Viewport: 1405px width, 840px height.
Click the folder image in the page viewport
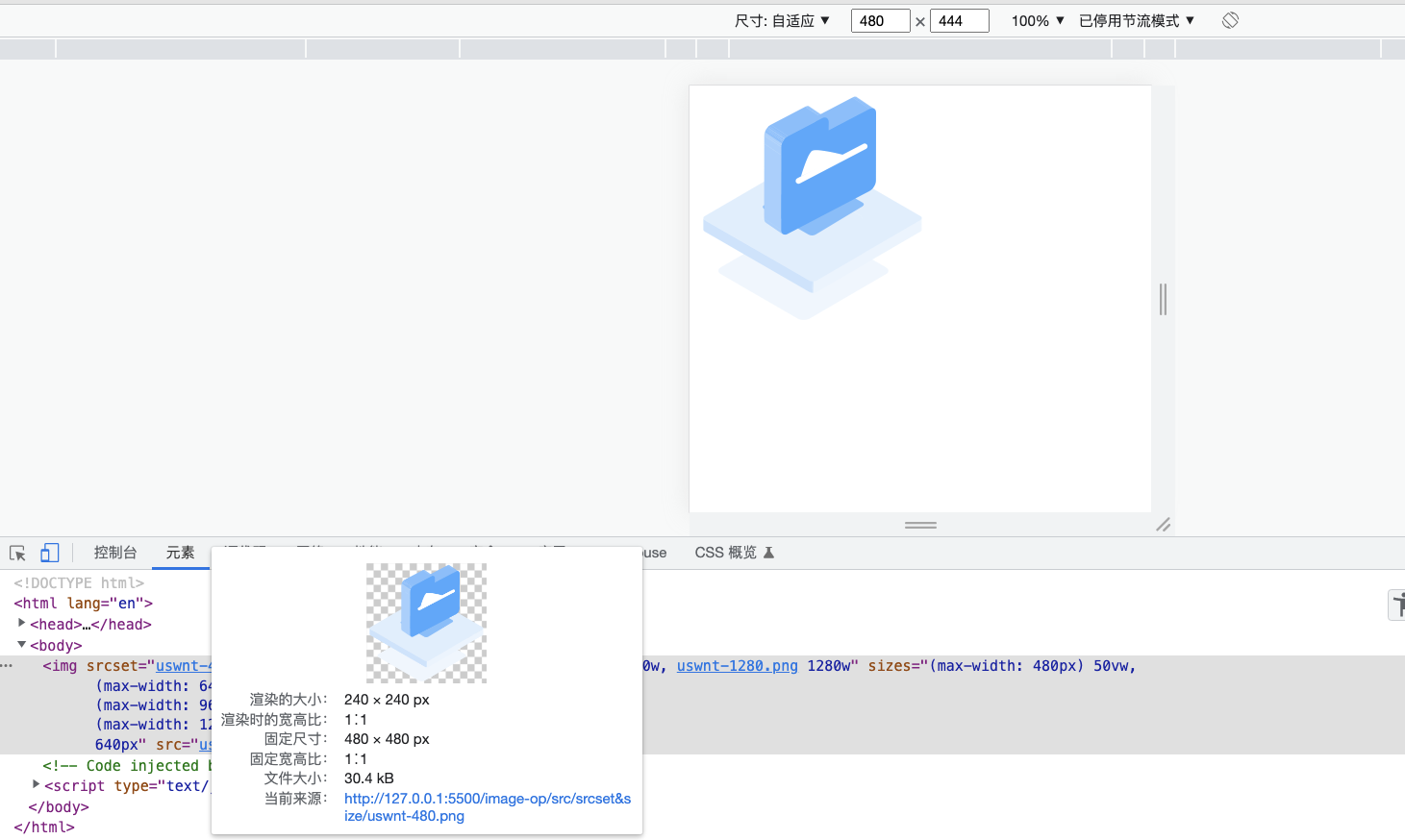813,208
